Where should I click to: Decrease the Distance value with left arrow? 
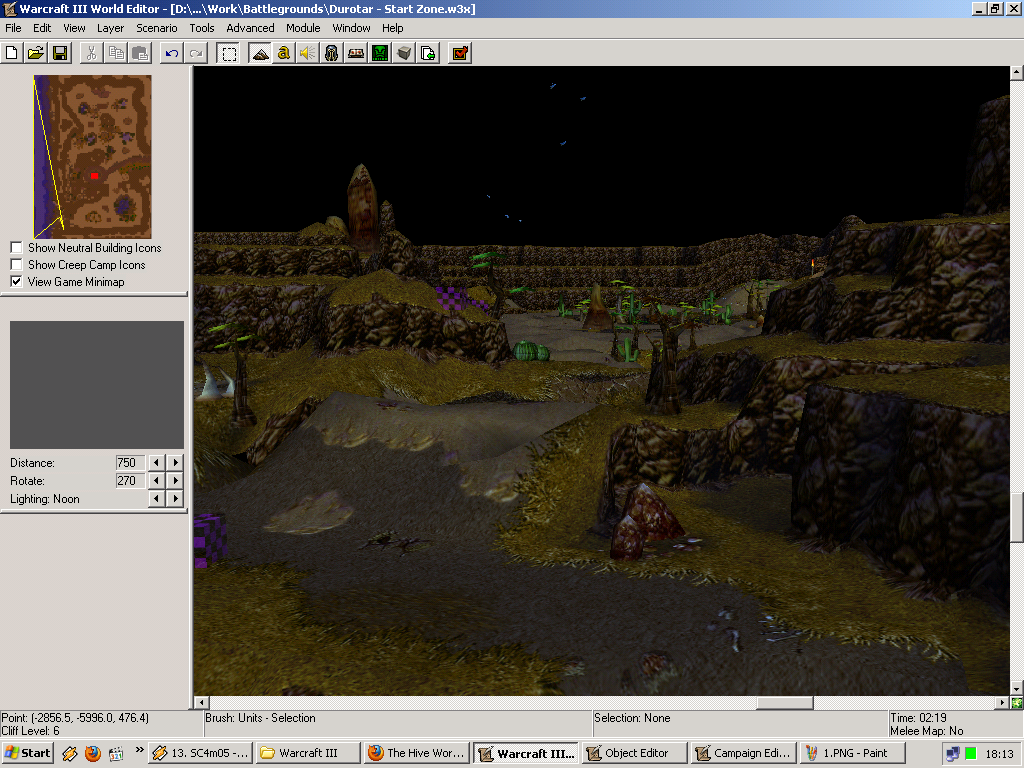click(156, 462)
